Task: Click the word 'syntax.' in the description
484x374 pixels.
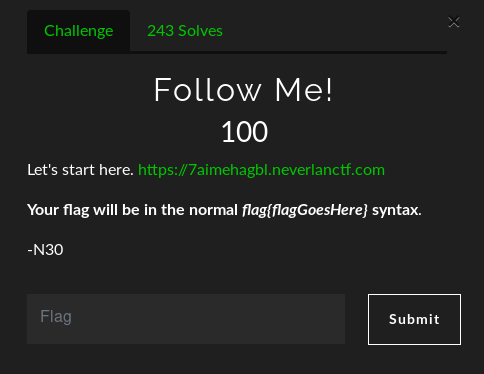Action: pyautogui.click(x=397, y=211)
